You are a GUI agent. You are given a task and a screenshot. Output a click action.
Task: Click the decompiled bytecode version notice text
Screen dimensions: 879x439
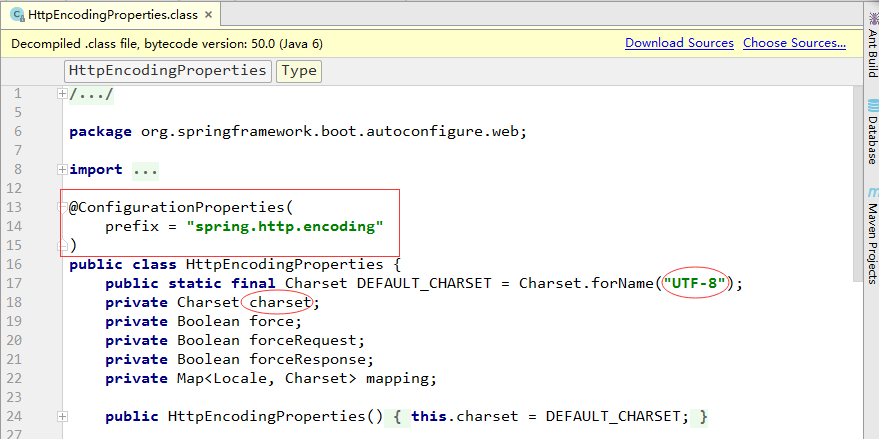167,44
